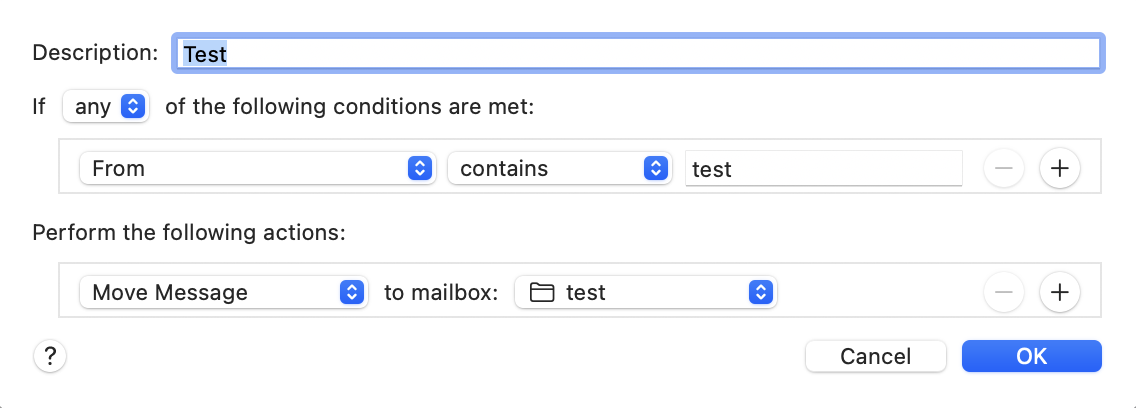This screenshot has width=1136, height=408.
Task: Click the "If" label before the popup
Action: pyautogui.click(x=39, y=106)
